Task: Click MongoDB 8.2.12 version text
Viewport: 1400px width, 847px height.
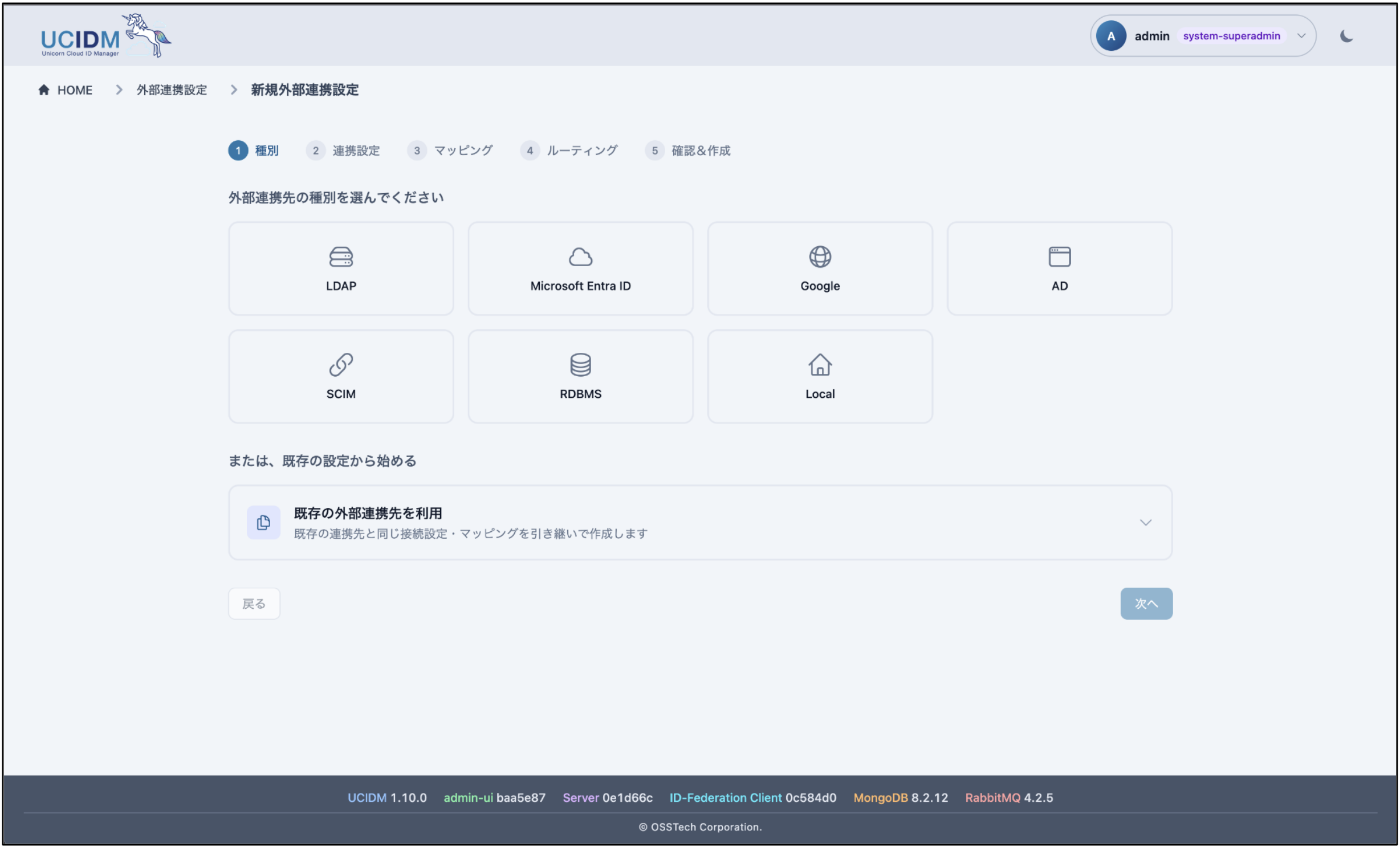Action: (x=900, y=798)
